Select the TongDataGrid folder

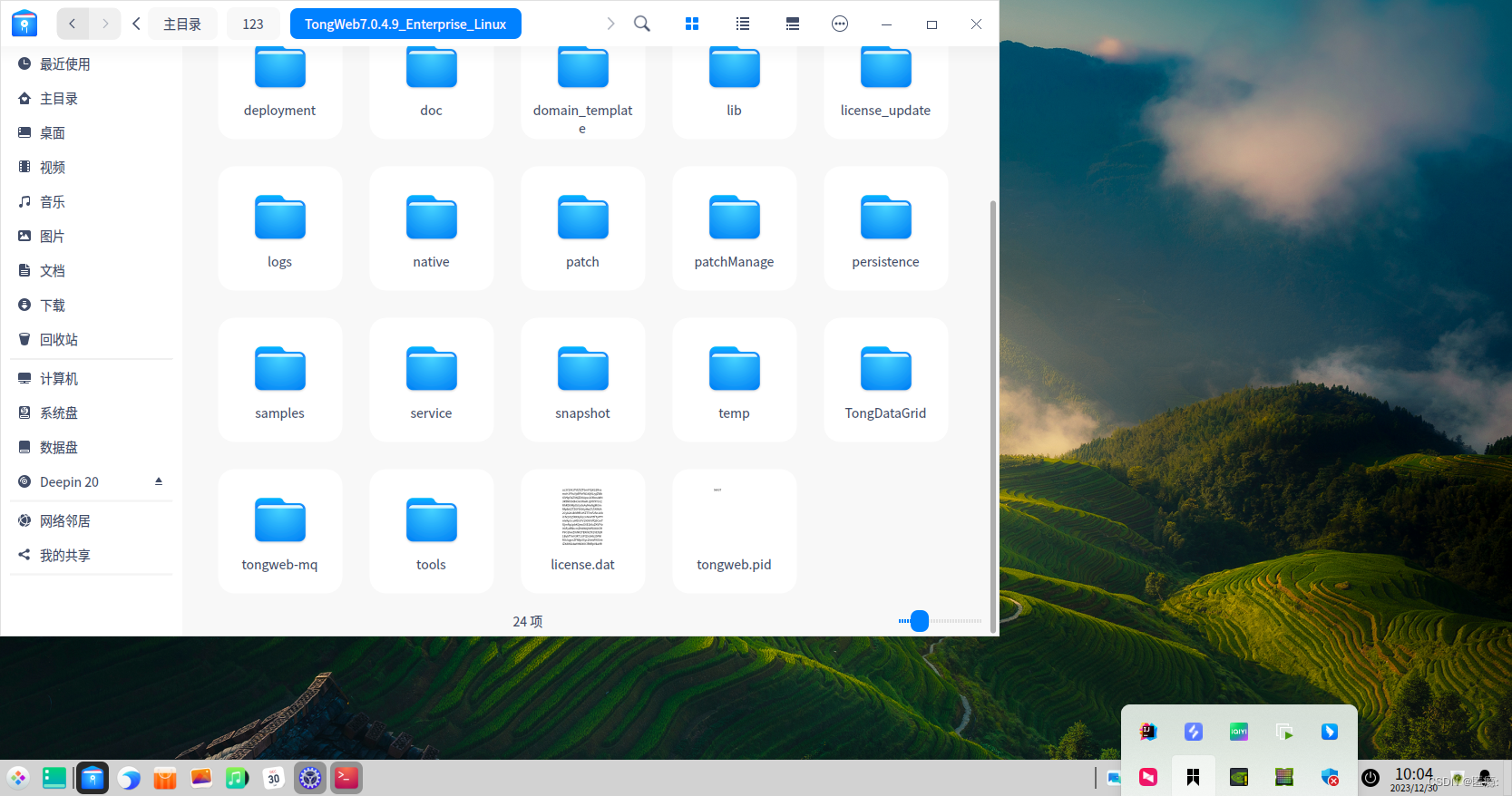tap(886, 380)
